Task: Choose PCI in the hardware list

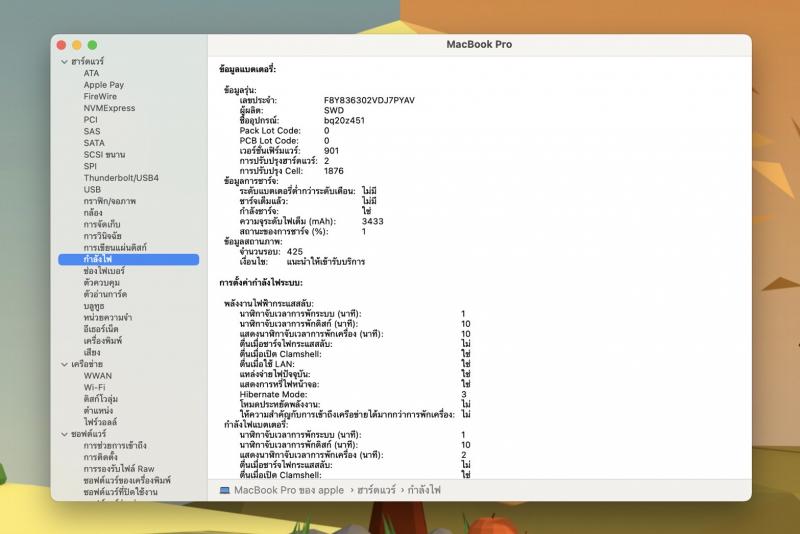Action: (x=90, y=120)
